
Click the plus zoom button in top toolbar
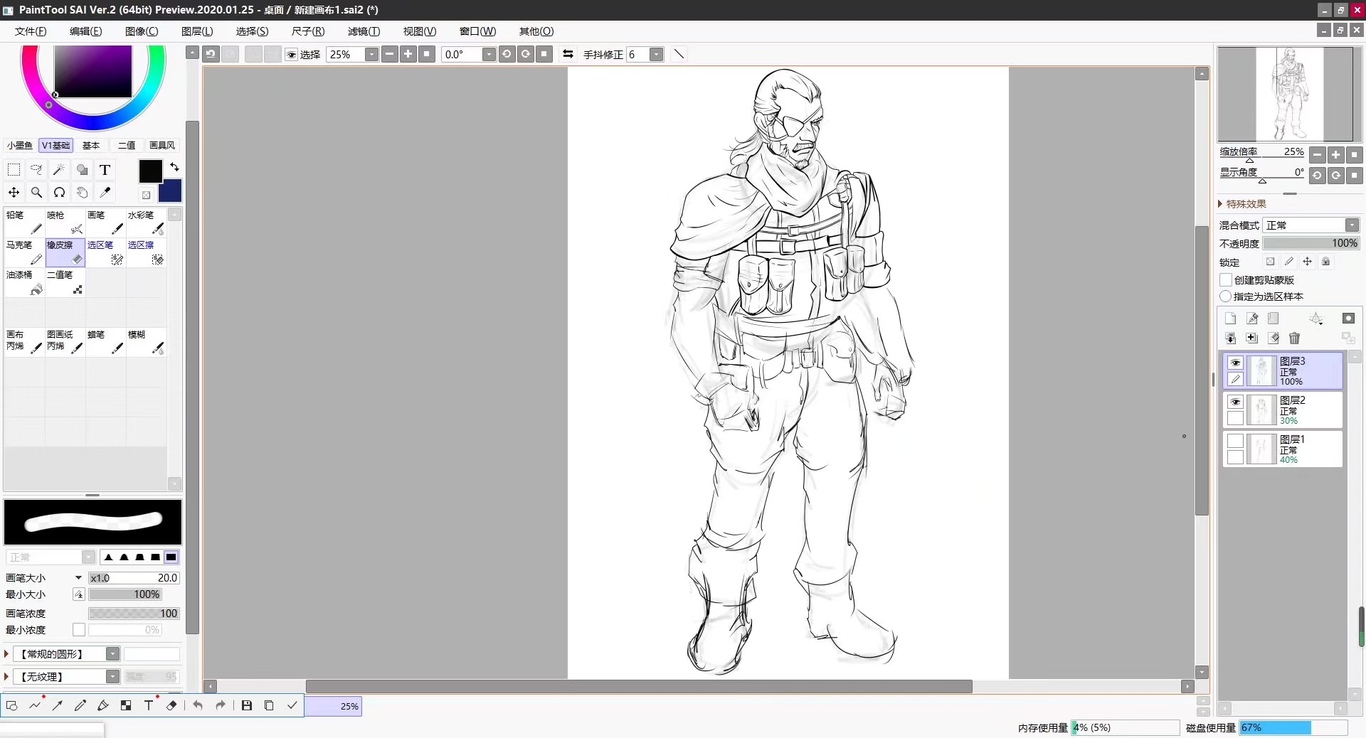(x=408, y=54)
